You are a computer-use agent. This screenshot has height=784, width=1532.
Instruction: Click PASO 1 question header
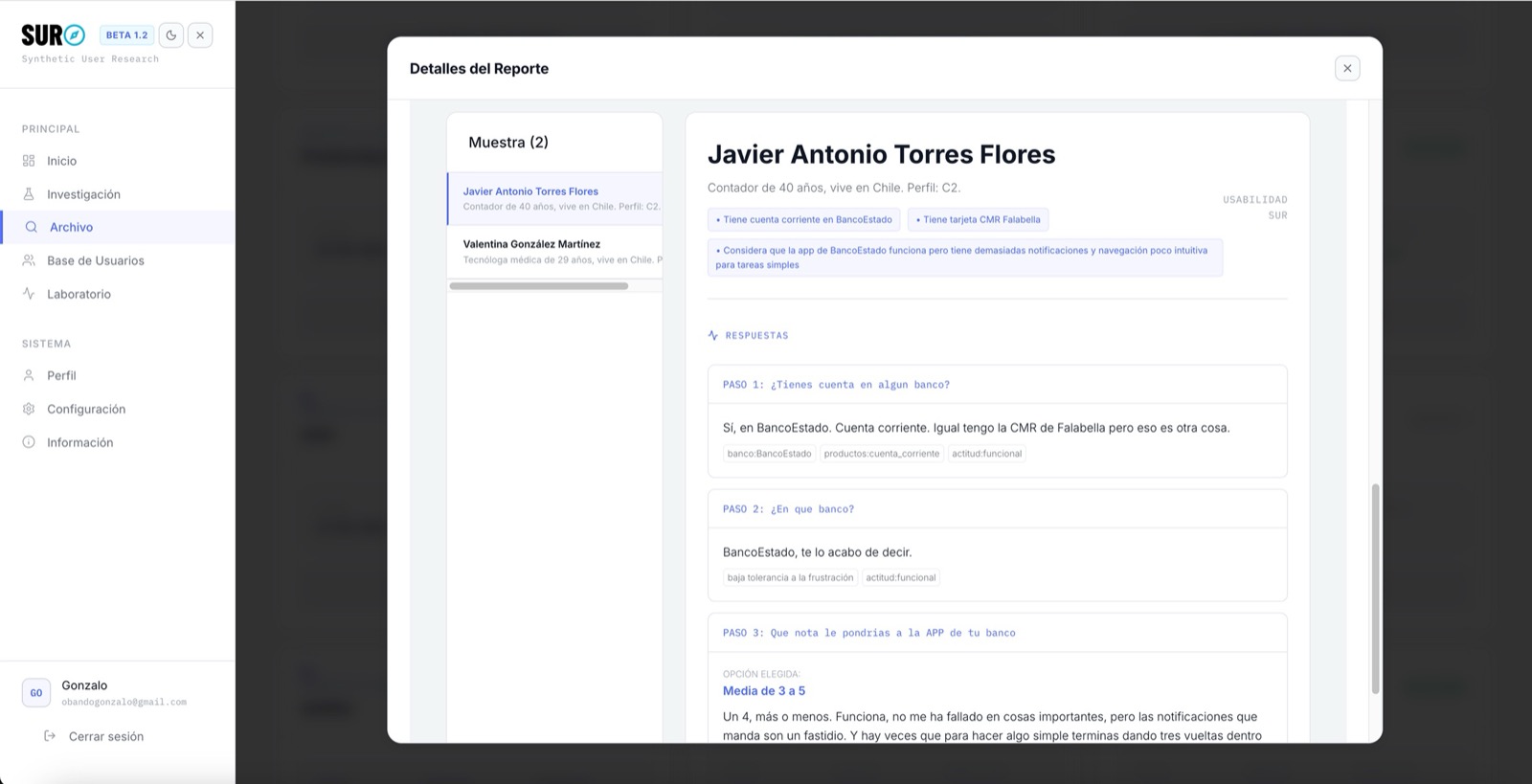[x=997, y=385]
